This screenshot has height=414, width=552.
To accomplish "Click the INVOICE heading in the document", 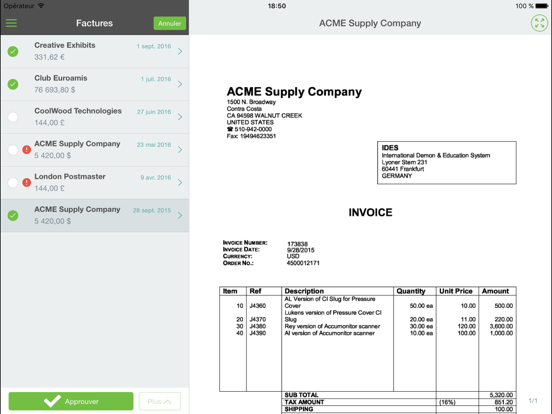I will [370, 212].
